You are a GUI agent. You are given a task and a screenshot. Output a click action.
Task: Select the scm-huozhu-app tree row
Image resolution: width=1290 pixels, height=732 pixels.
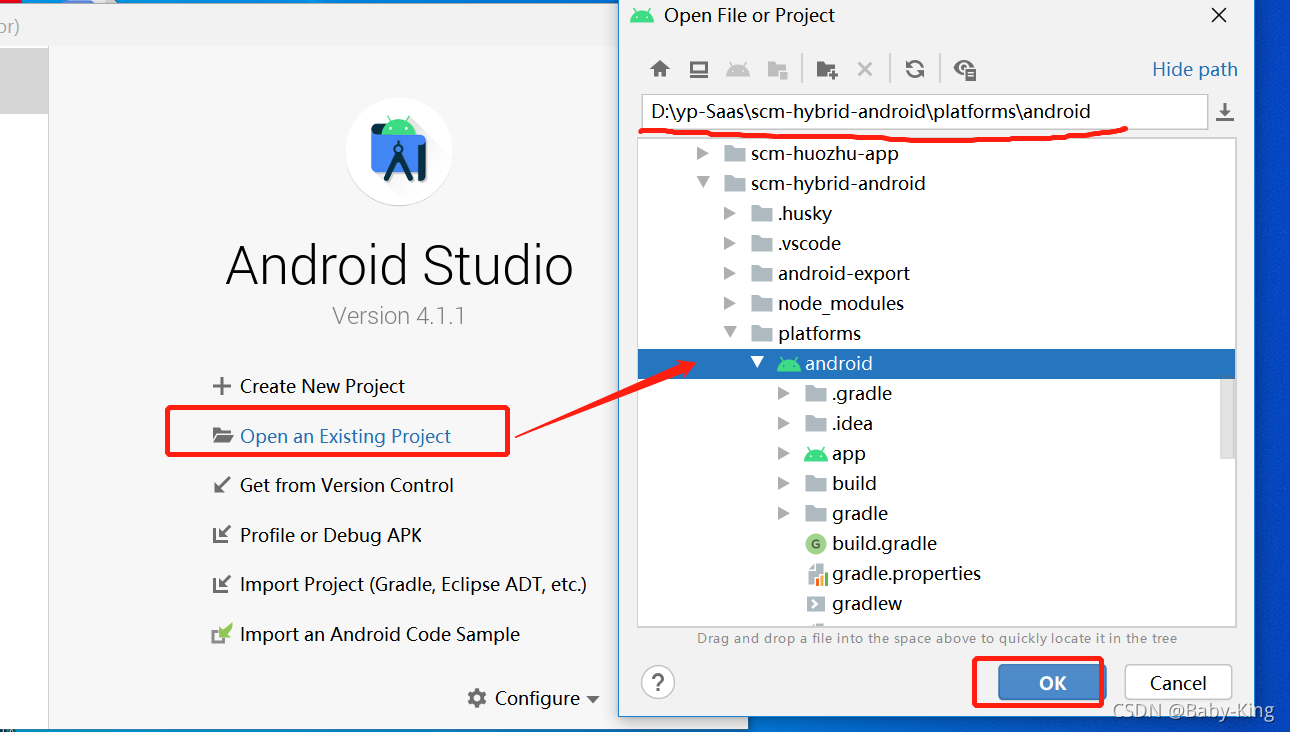pos(936,153)
